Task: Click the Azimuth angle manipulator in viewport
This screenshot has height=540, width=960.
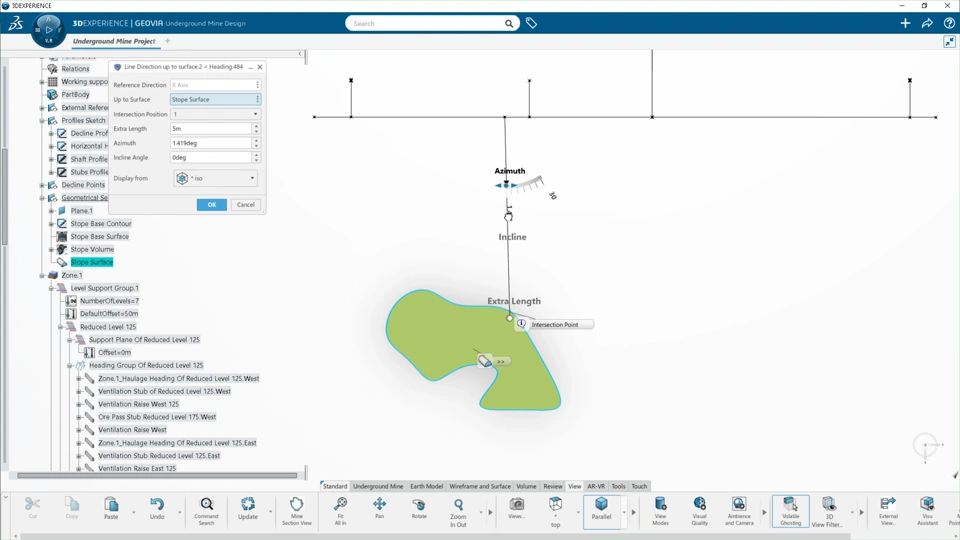Action: (506, 185)
